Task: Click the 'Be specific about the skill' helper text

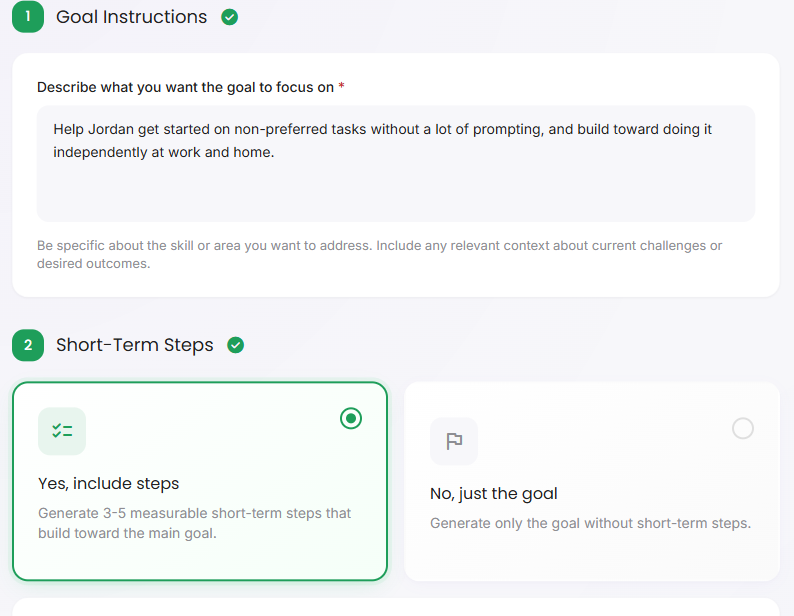Action: click(x=379, y=254)
